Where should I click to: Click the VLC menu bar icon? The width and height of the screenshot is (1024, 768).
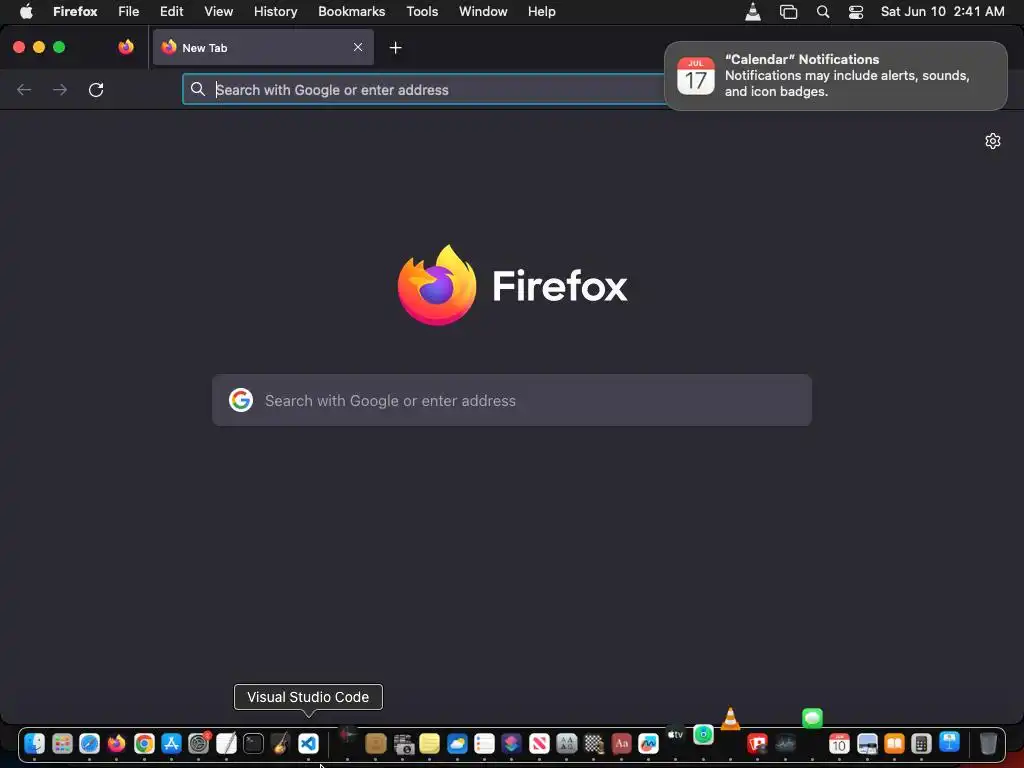click(x=753, y=11)
